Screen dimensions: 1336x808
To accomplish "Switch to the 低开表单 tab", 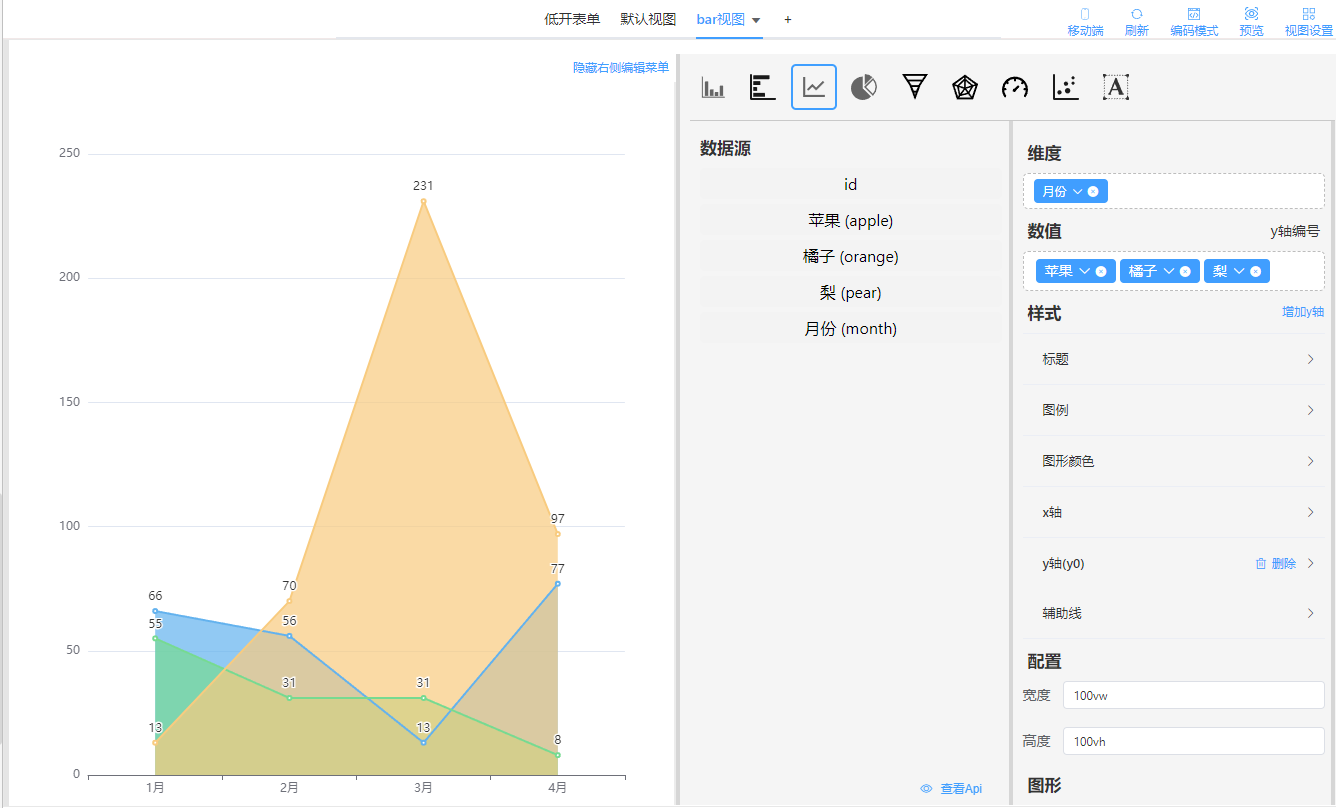I will coord(572,19).
